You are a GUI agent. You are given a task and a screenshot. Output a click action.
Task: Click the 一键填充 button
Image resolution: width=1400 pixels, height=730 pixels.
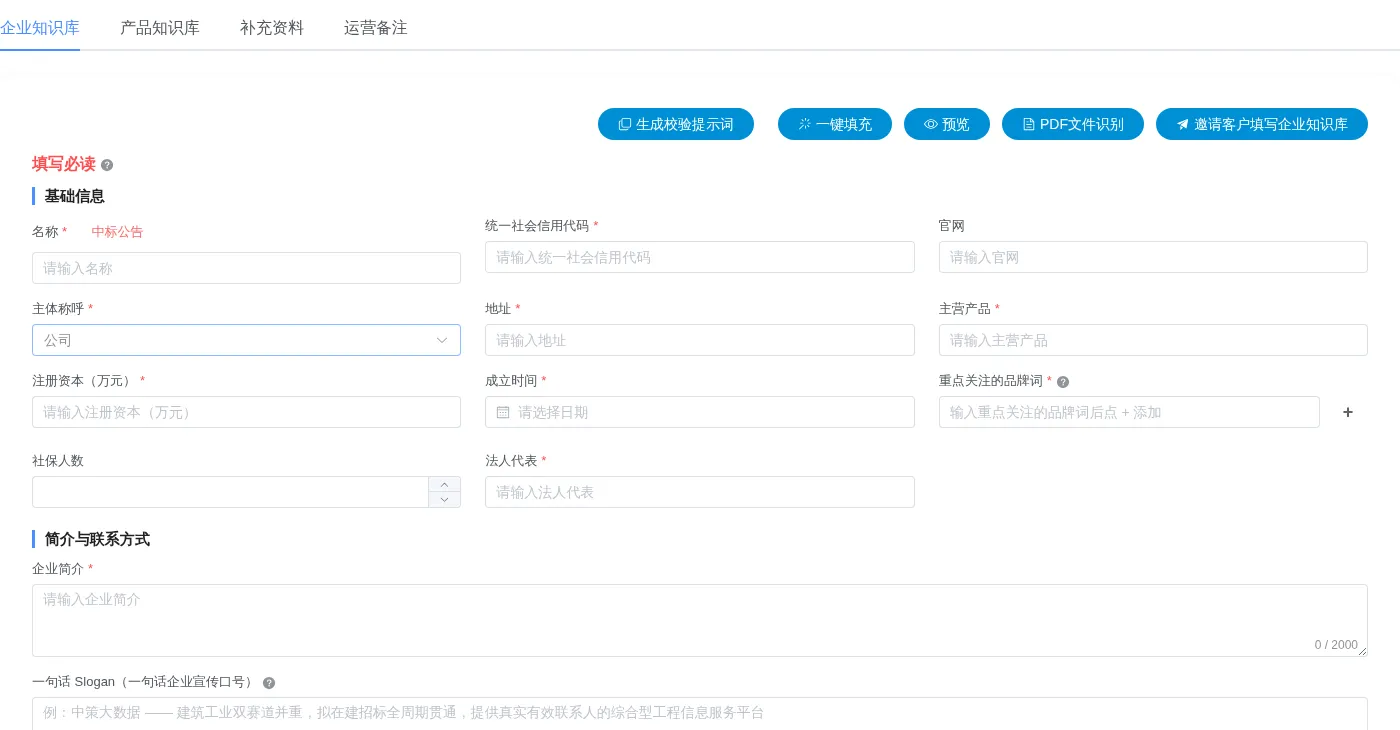click(x=835, y=124)
